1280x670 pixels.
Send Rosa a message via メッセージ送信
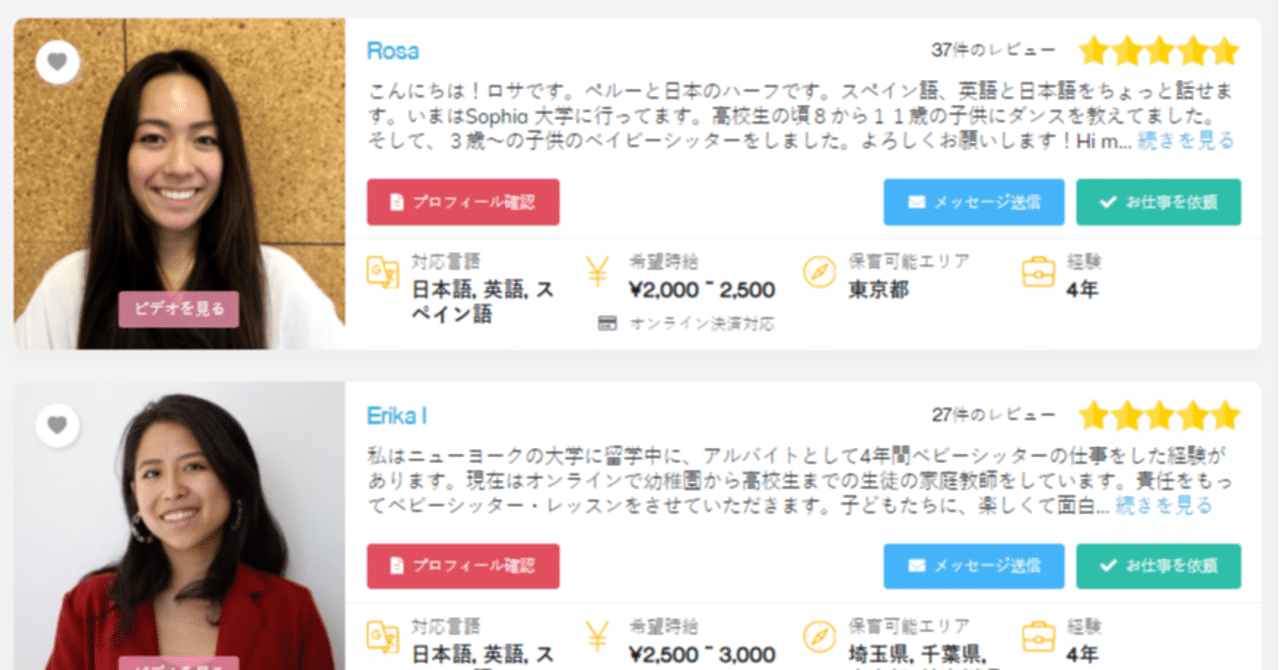(x=974, y=202)
